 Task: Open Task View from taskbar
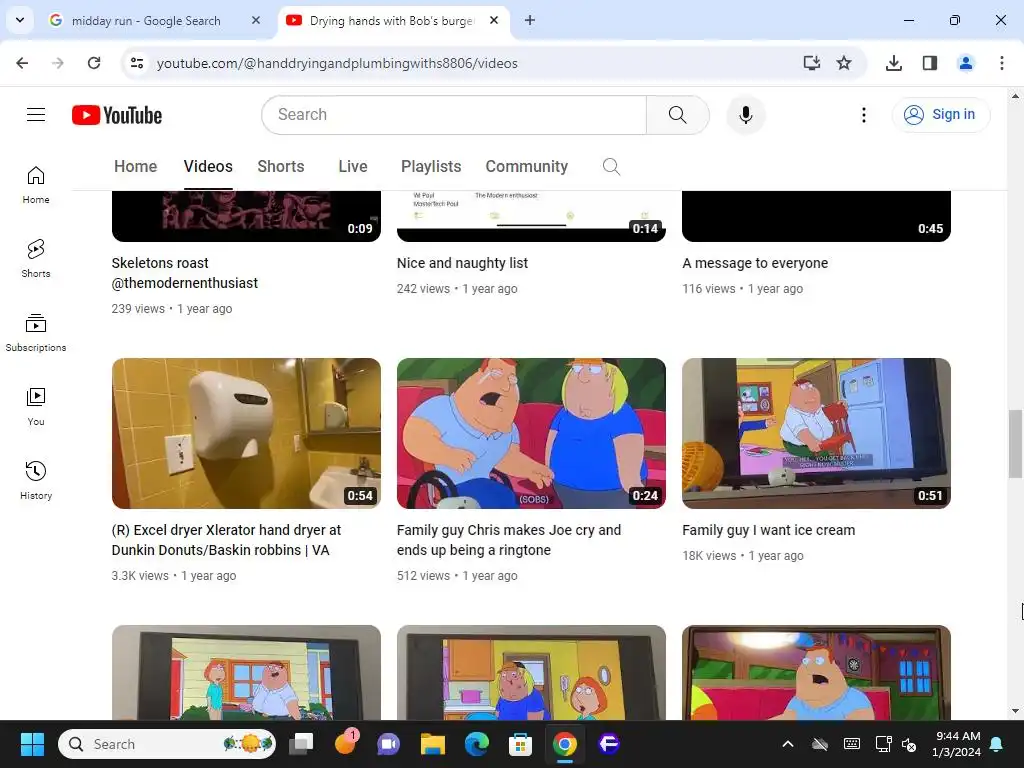point(302,744)
